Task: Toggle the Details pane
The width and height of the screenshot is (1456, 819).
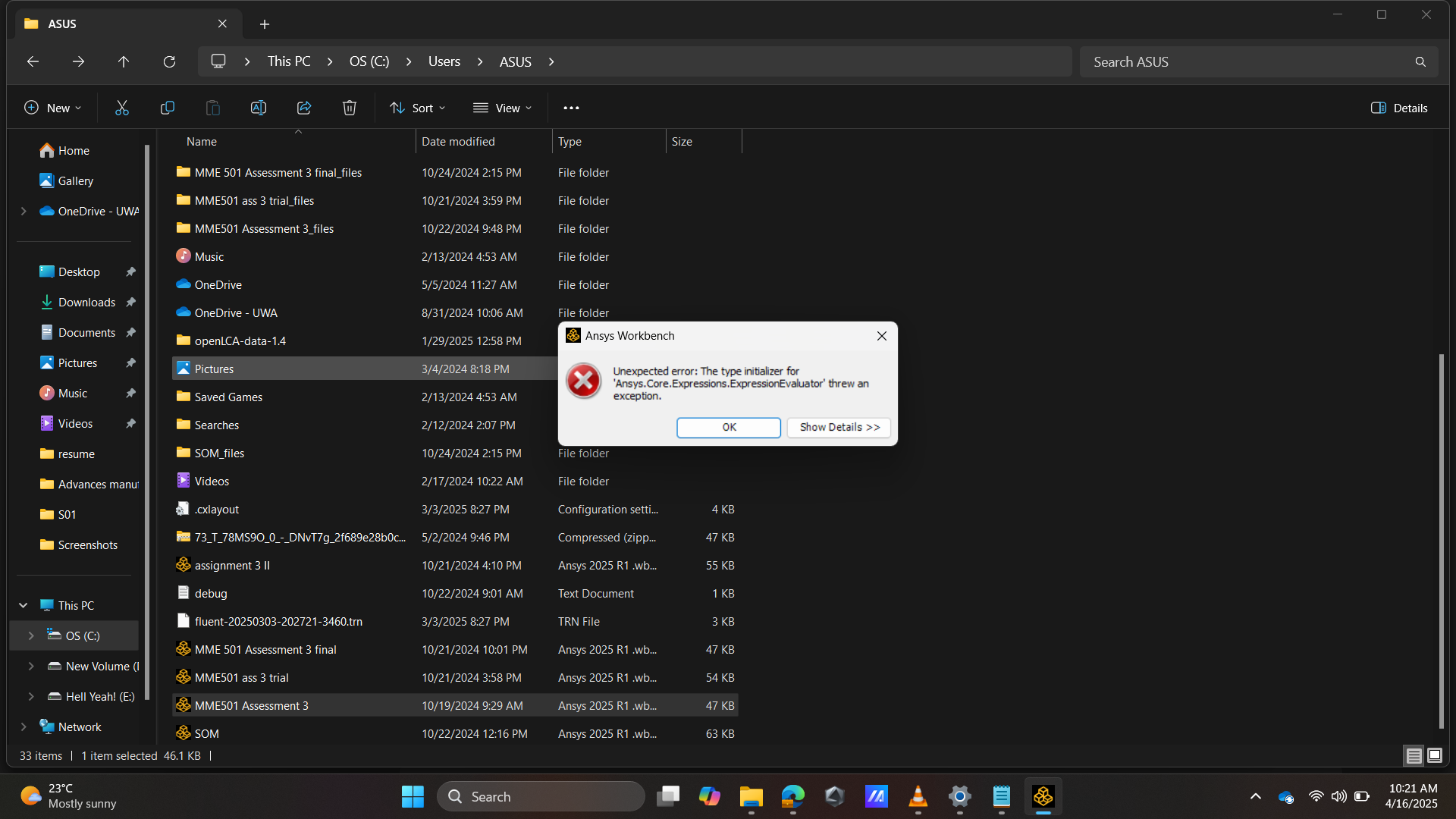Action: [x=1399, y=108]
